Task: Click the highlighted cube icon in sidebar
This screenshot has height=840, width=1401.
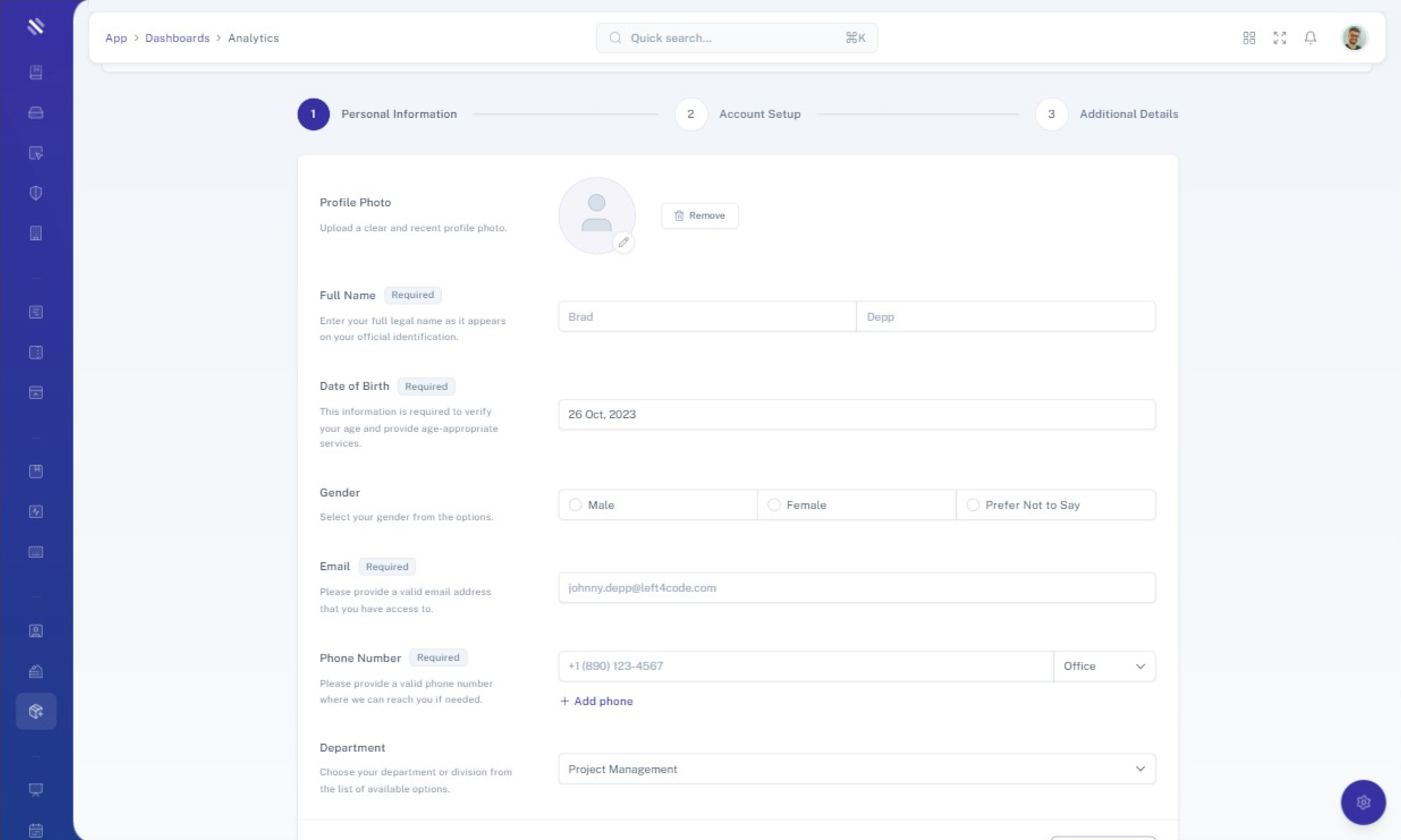Action: (36, 711)
